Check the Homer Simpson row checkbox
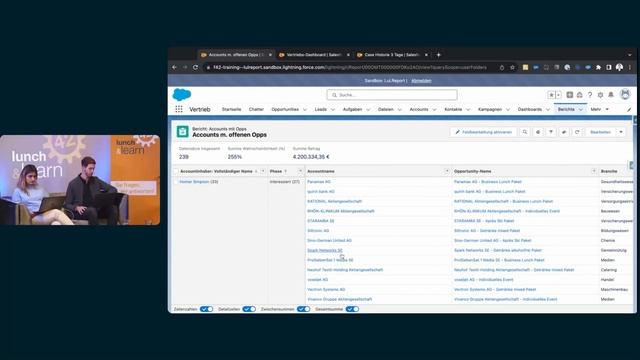Image resolution: width=640 pixels, height=360 pixels. pos(176,182)
